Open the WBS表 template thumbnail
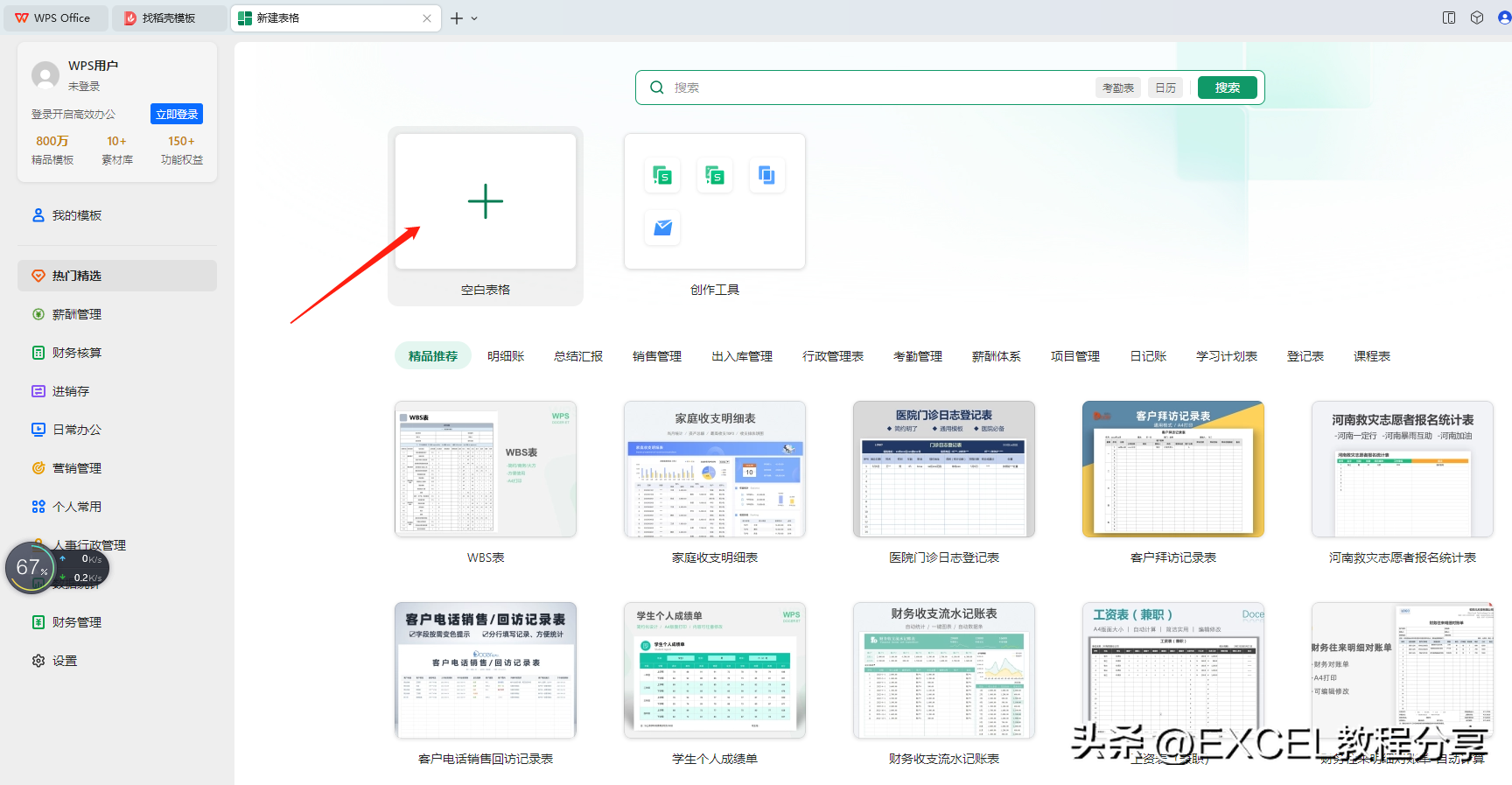The image size is (1512, 785). click(x=486, y=469)
